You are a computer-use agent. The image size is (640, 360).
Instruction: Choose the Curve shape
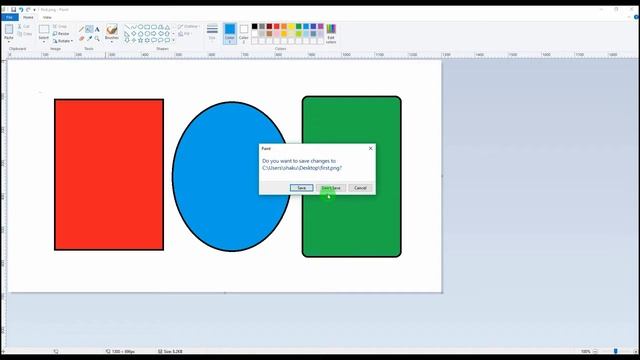tap(134, 27)
